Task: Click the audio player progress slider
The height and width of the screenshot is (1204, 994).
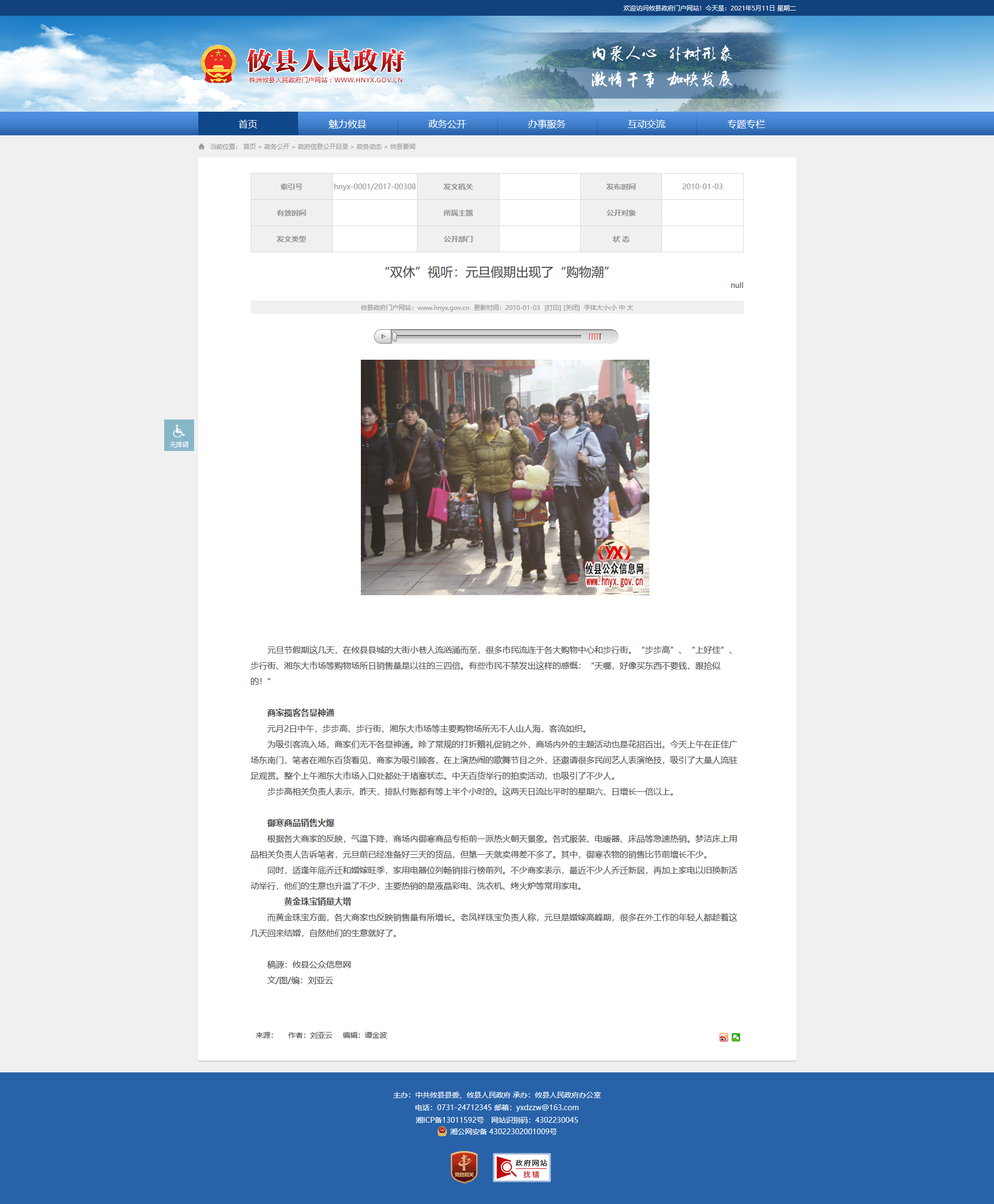Action: 487,337
